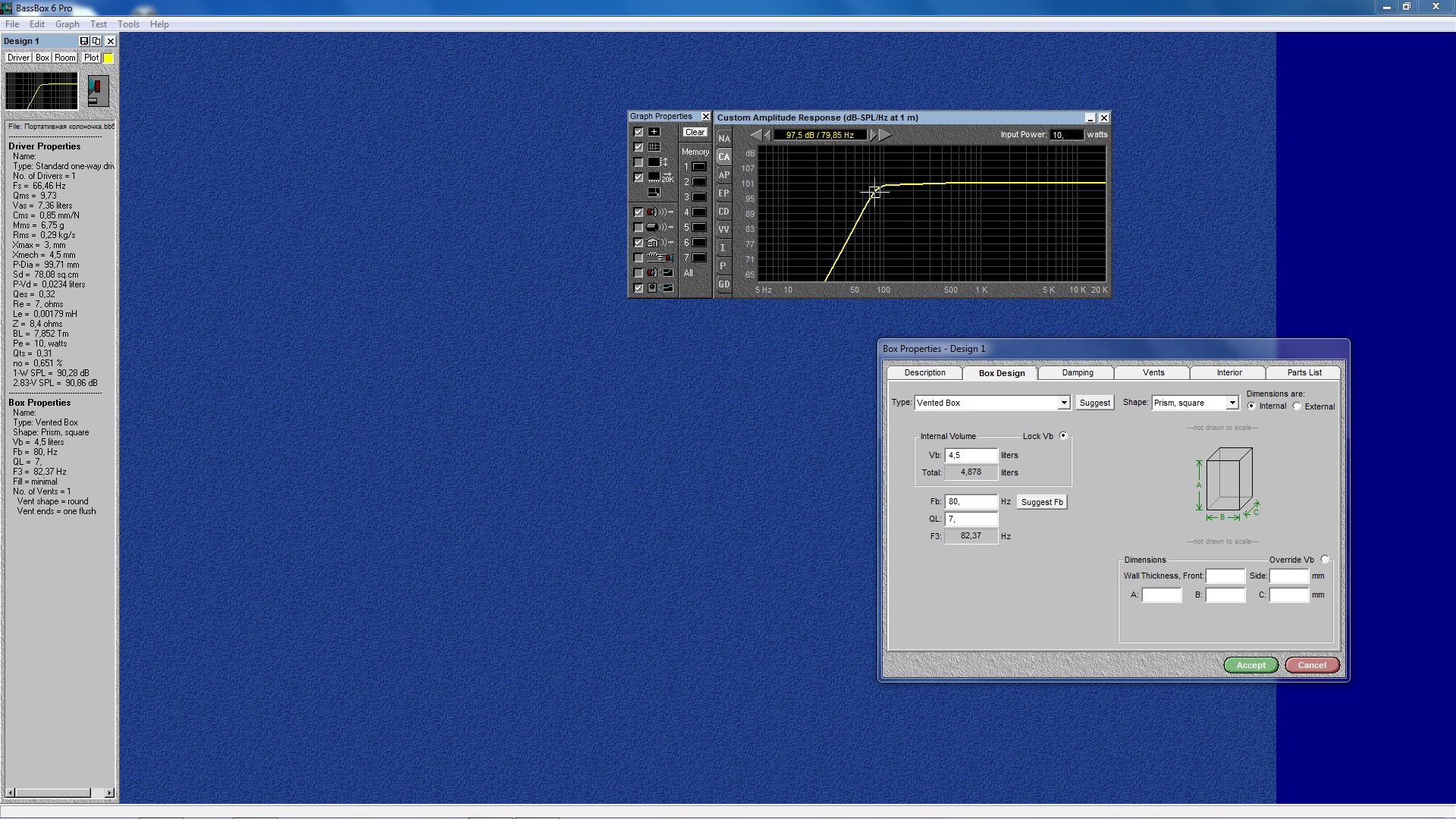Expand the box Type dropdown
1456x819 pixels.
click(1063, 403)
